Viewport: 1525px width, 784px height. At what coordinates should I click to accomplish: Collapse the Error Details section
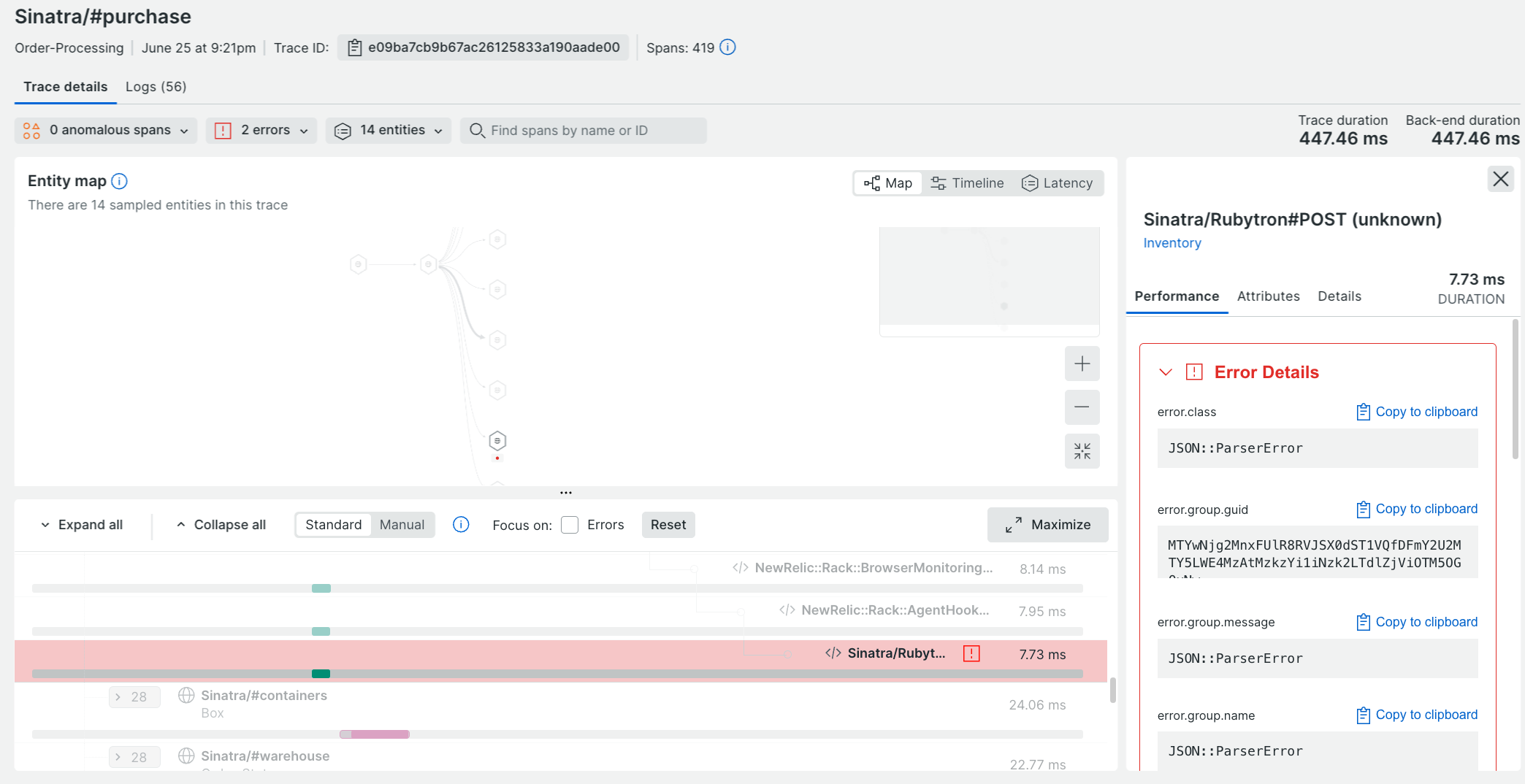pyautogui.click(x=1166, y=372)
